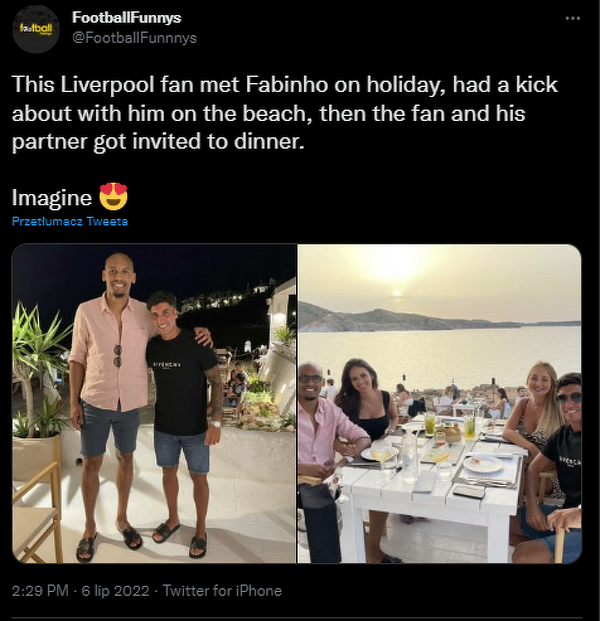Click the phrase 'partner got invited to dinner'
This screenshot has height=621, width=600.
point(158,142)
